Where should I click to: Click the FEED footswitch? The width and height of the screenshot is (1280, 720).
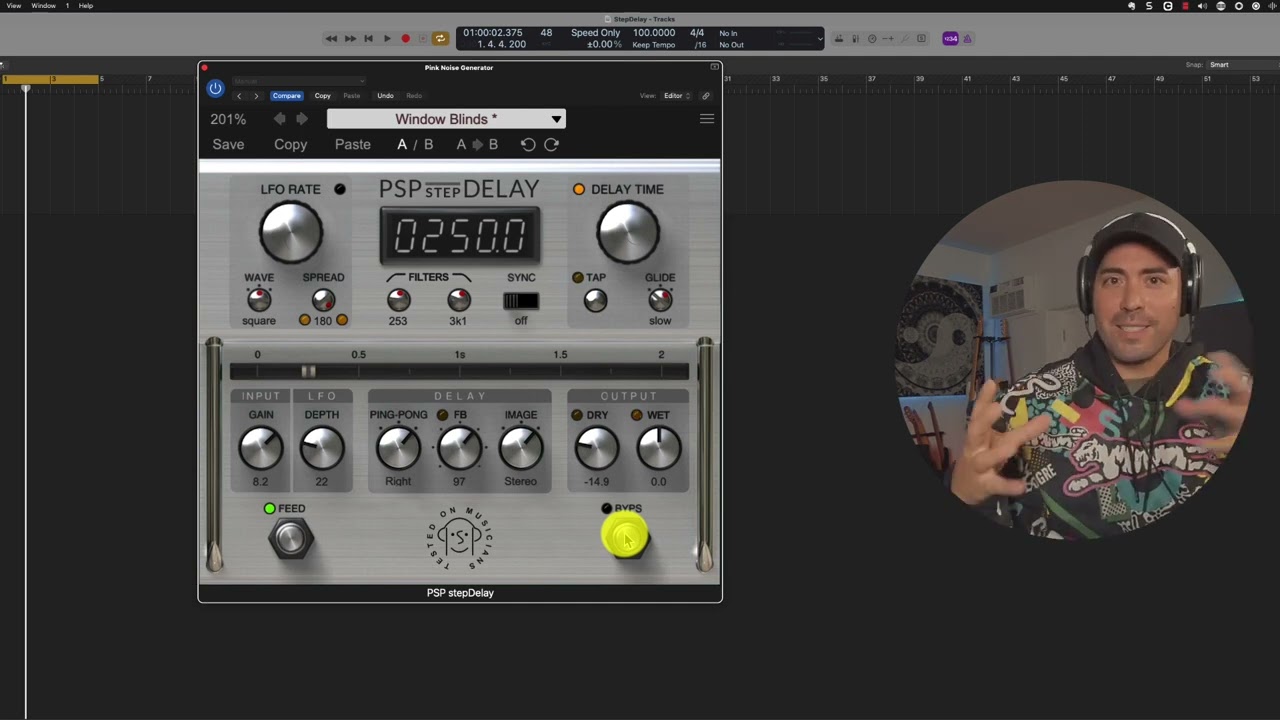(291, 540)
